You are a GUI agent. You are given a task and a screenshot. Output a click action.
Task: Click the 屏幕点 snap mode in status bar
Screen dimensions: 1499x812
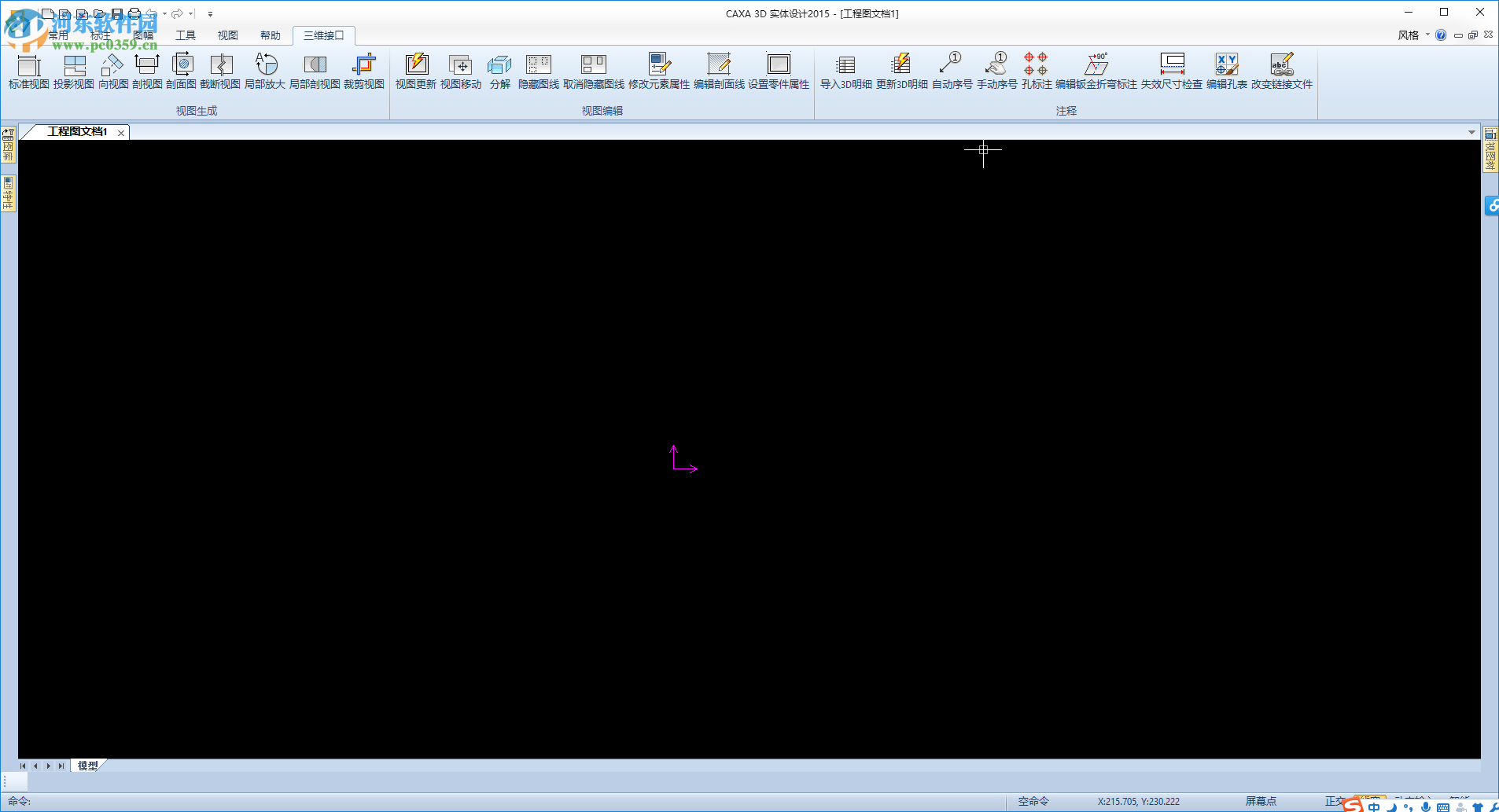pyautogui.click(x=1261, y=802)
